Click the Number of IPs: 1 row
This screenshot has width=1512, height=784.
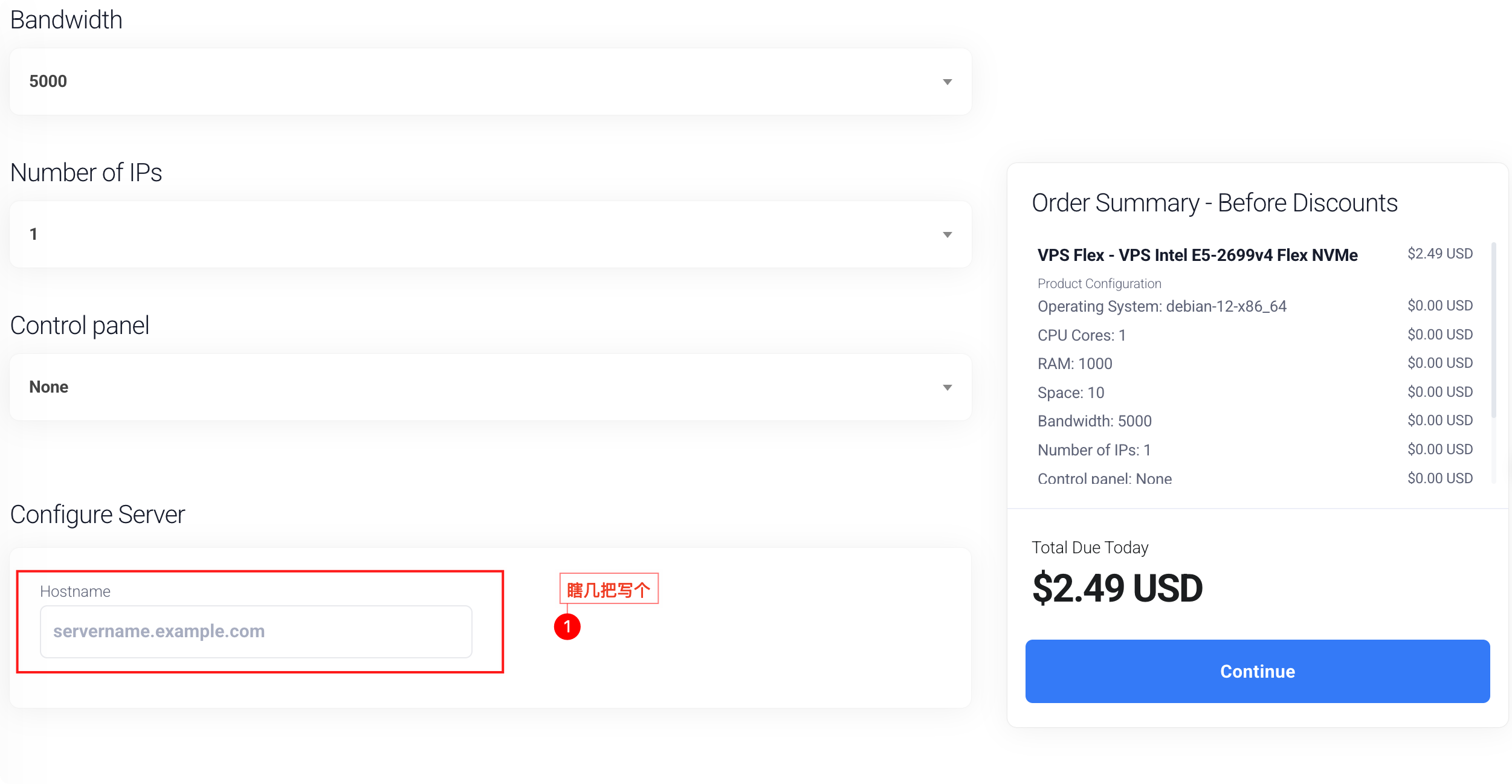click(x=1094, y=450)
